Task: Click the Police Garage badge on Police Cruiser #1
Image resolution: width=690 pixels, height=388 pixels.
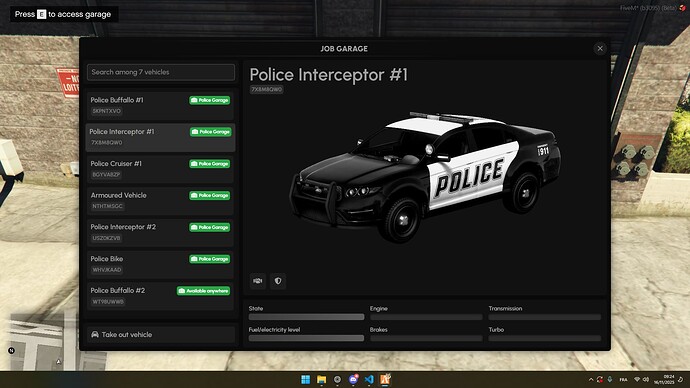Action: [210, 164]
